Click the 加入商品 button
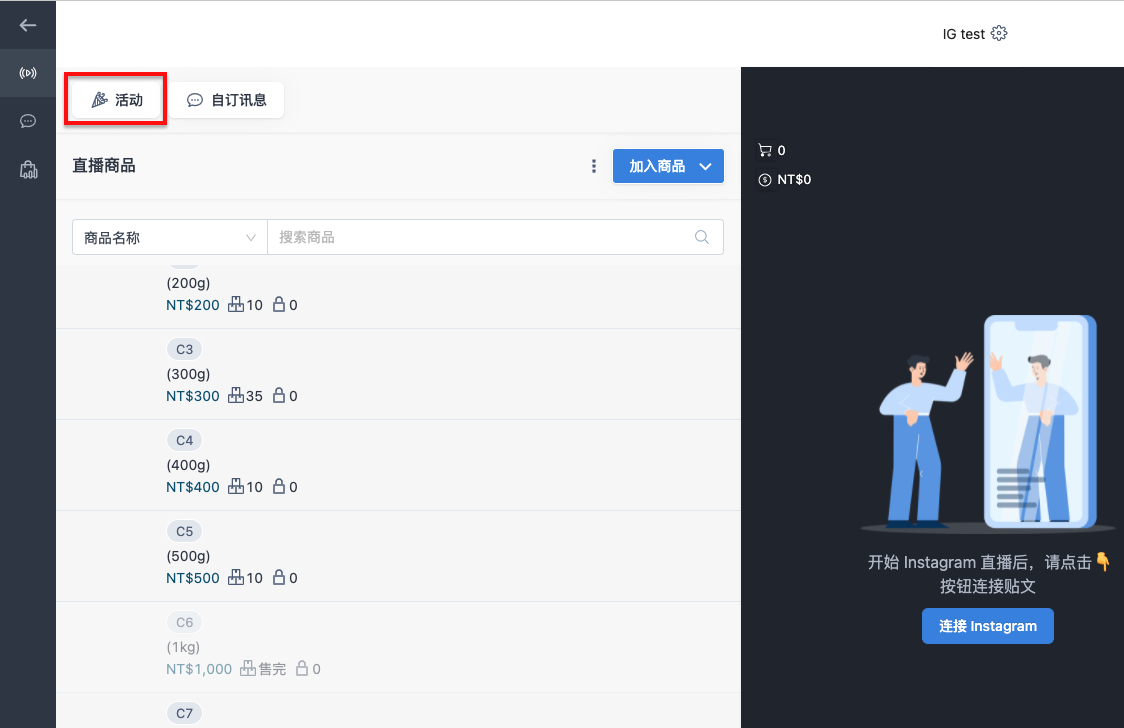The width and height of the screenshot is (1124, 728). 668,166
